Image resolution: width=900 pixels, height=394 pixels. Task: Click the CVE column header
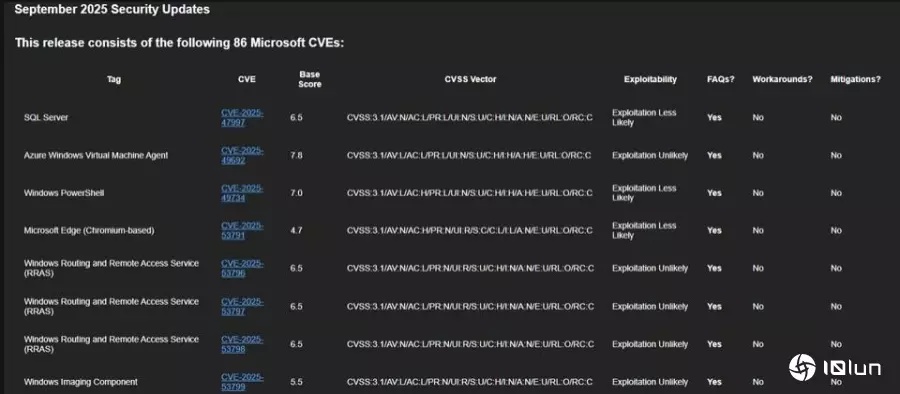pos(247,79)
